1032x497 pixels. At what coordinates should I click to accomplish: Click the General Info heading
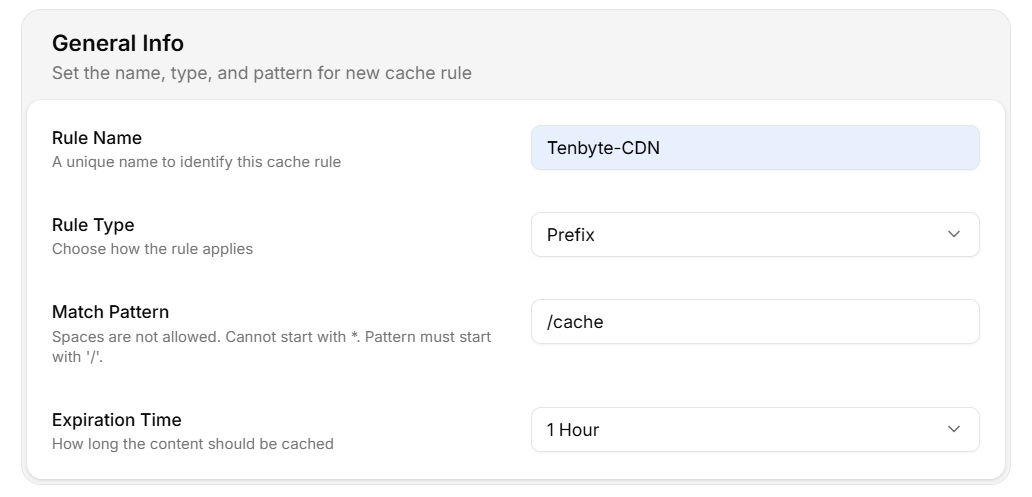click(118, 43)
